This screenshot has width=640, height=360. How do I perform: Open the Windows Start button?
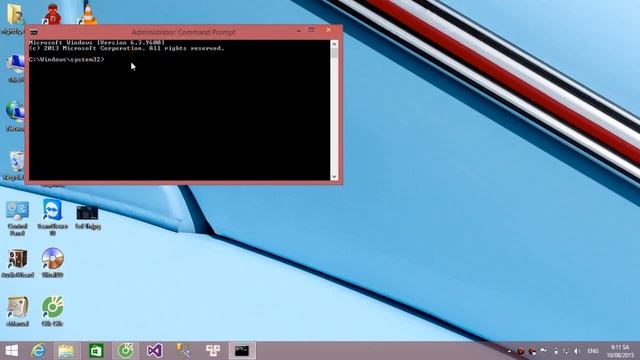[x=11, y=351]
